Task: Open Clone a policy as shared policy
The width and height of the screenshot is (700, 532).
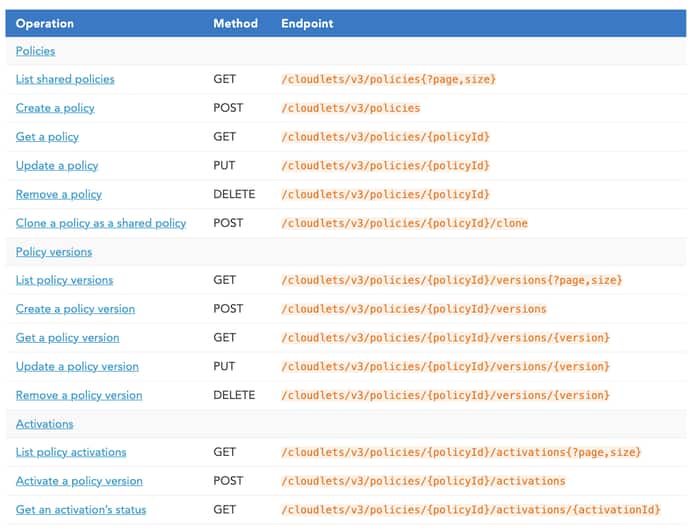Action: point(101,223)
